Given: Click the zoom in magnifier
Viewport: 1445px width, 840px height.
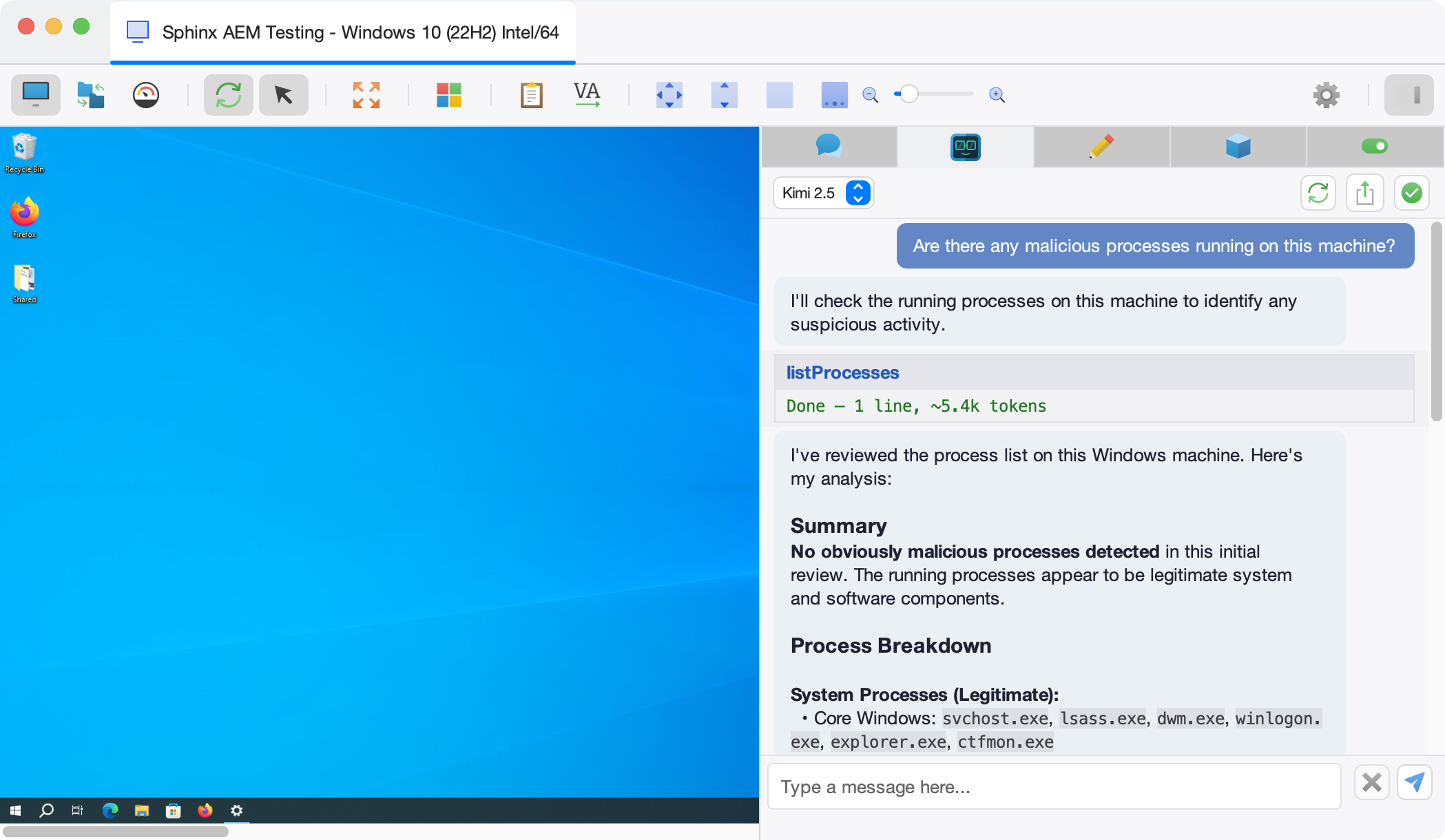Looking at the screenshot, I should 997,95.
